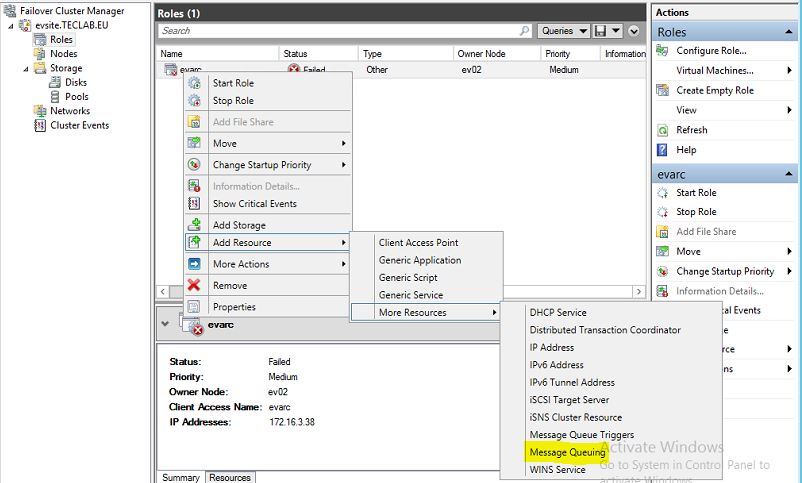Click the Create Empty Role icon
Screen dimensions: 802x483
pyautogui.click(x=664, y=90)
